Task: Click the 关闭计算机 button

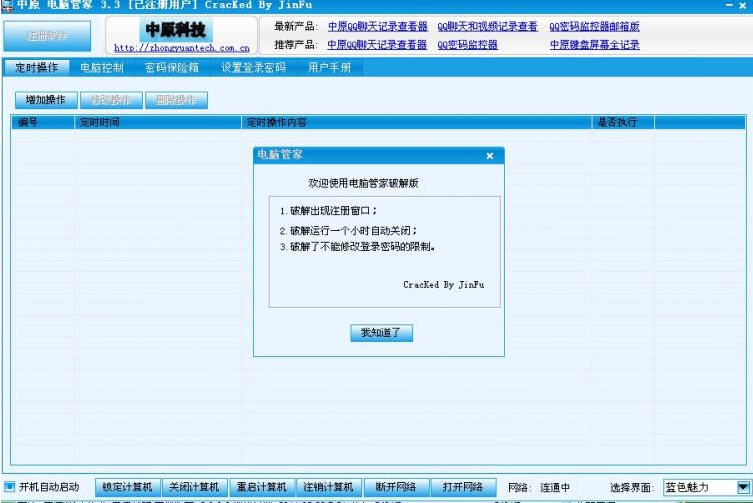Action: tap(194, 487)
